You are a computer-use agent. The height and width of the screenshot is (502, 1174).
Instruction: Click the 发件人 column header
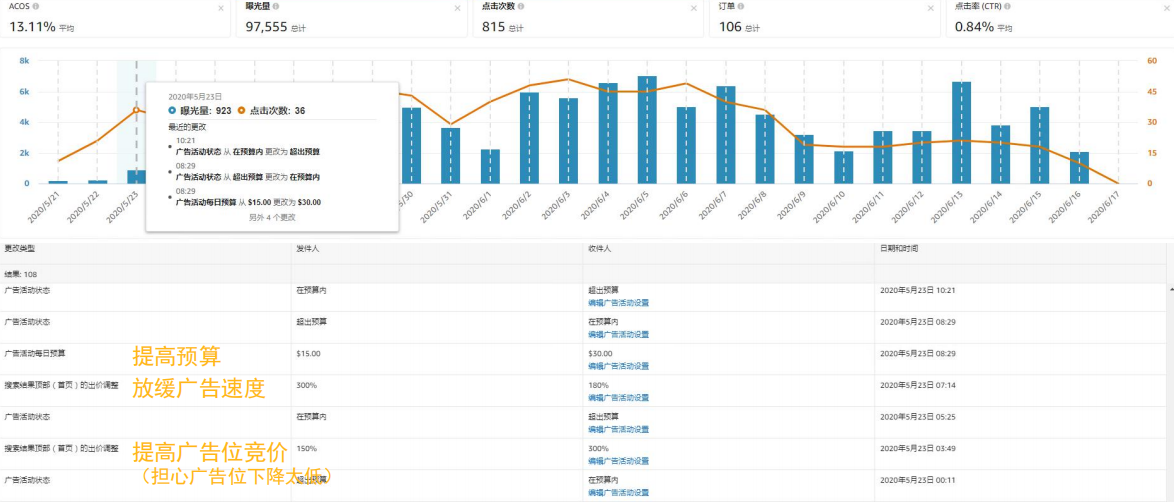(308, 247)
